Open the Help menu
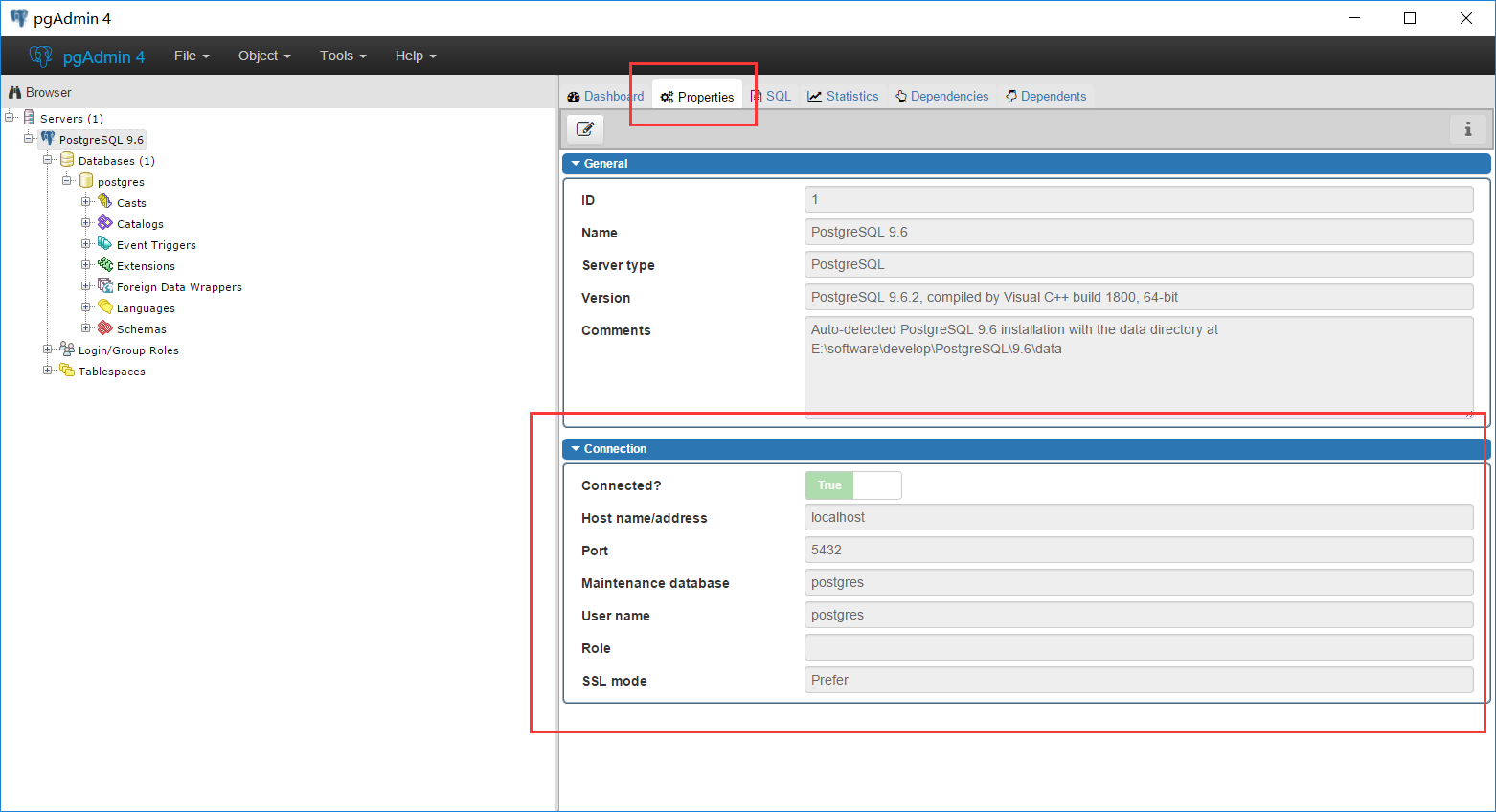The image size is (1496, 812). click(x=416, y=56)
